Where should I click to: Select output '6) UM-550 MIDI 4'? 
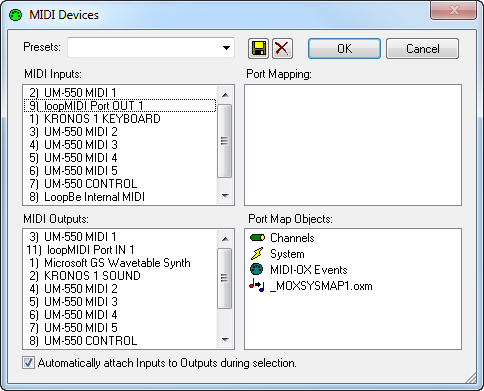120,315
